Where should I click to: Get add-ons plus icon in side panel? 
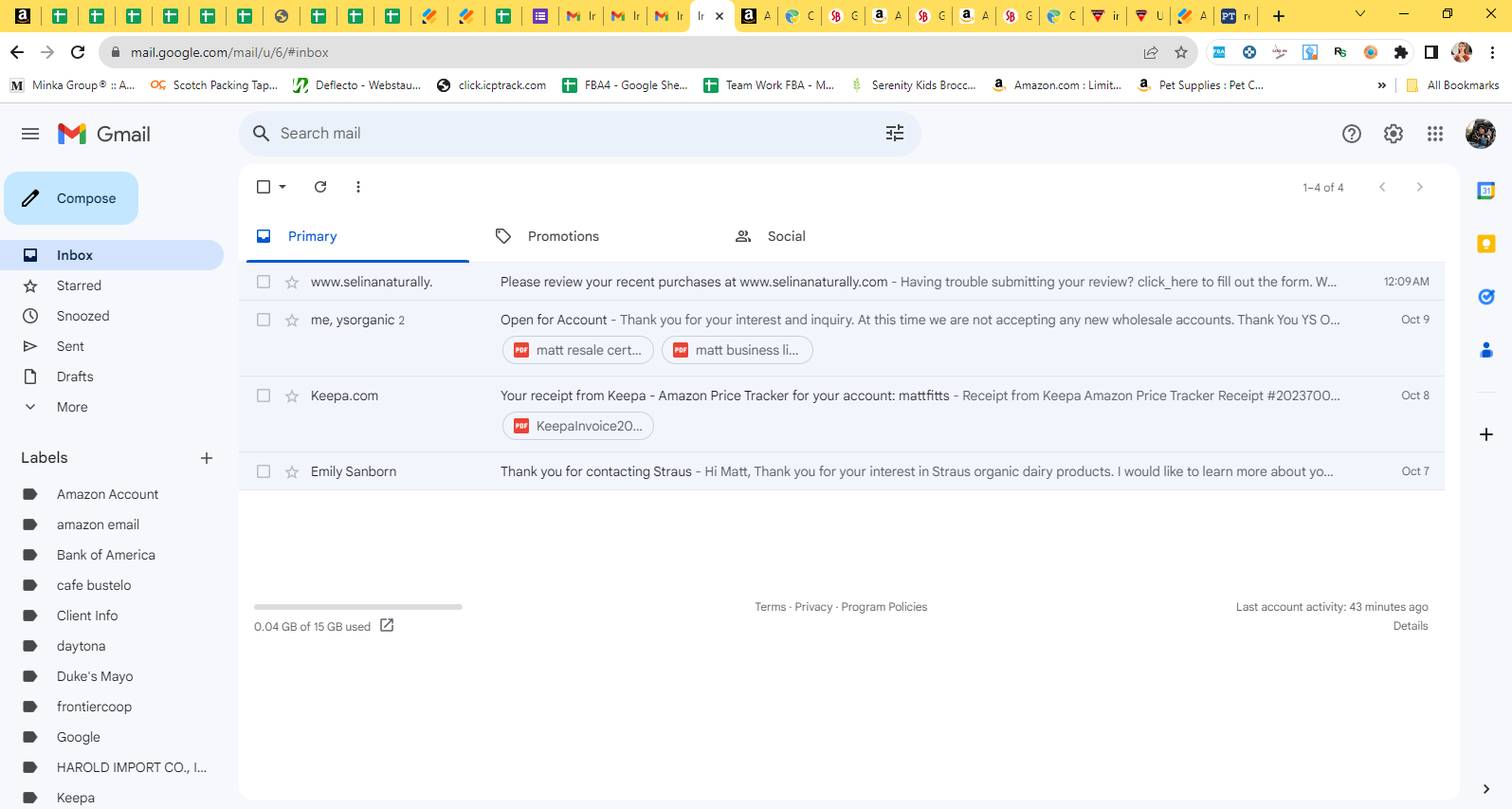coord(1486,434)
